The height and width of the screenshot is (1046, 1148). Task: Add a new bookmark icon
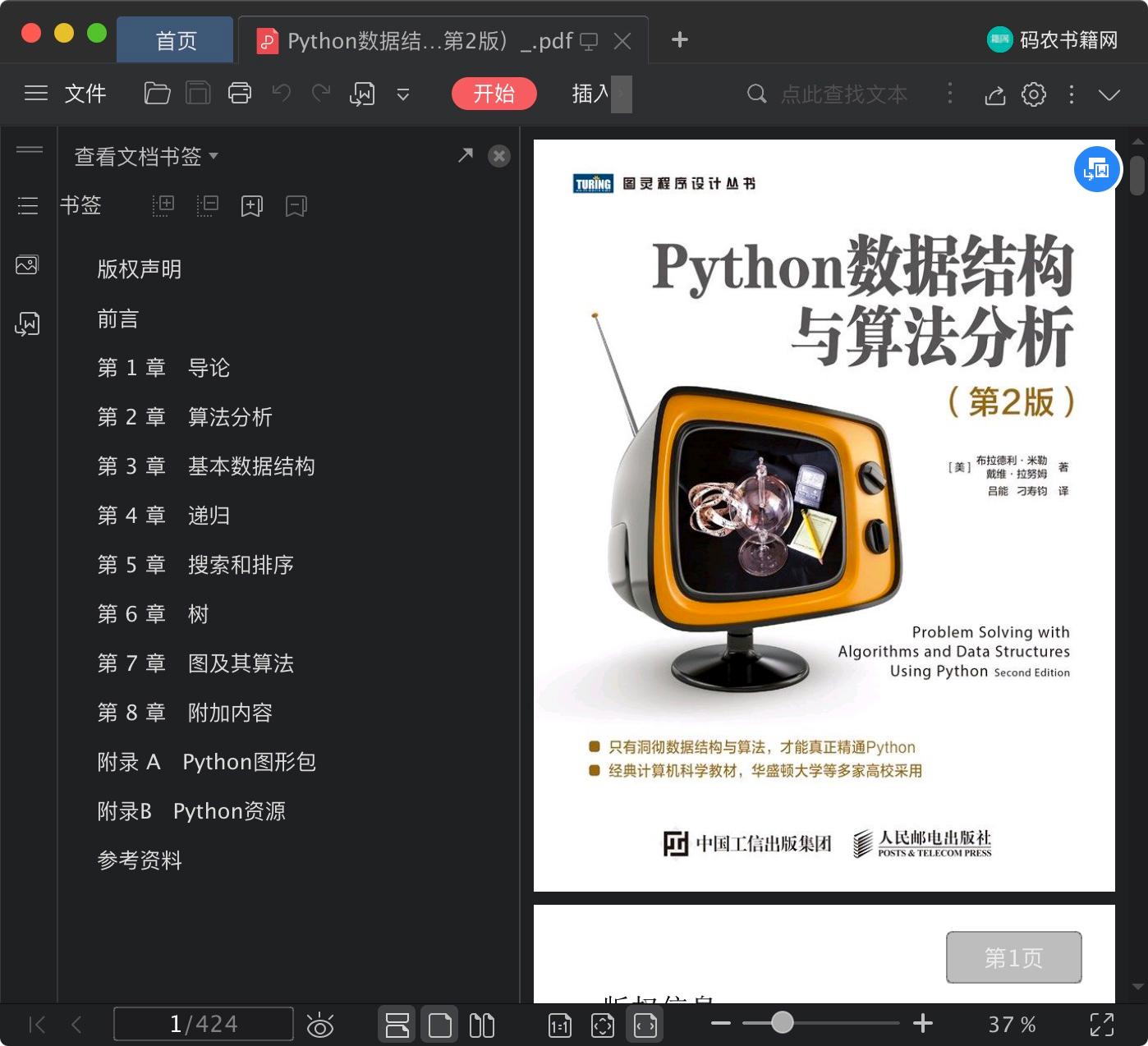(252, 205)
